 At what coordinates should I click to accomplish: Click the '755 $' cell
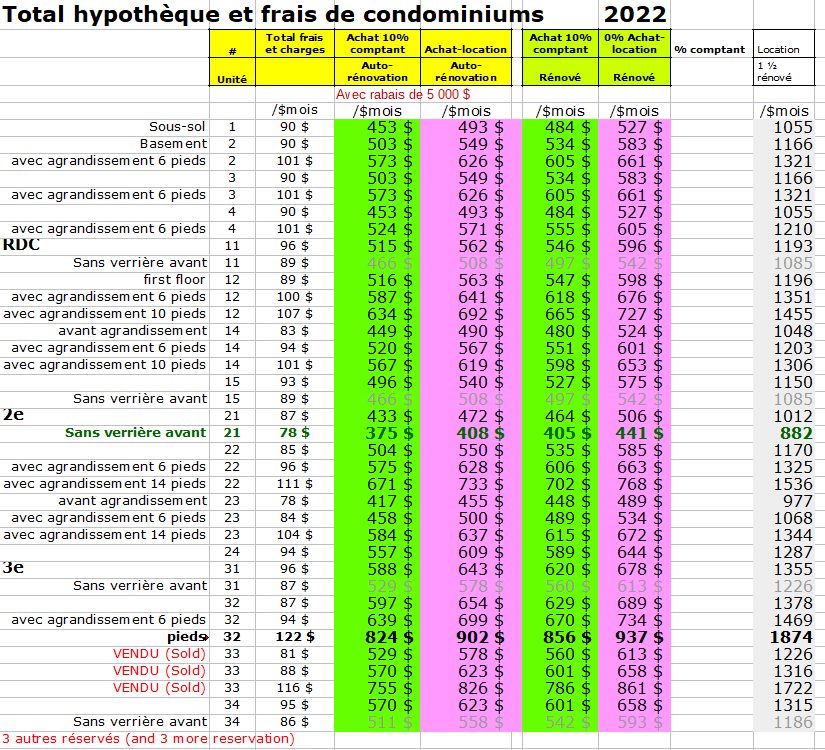(389, 688)
